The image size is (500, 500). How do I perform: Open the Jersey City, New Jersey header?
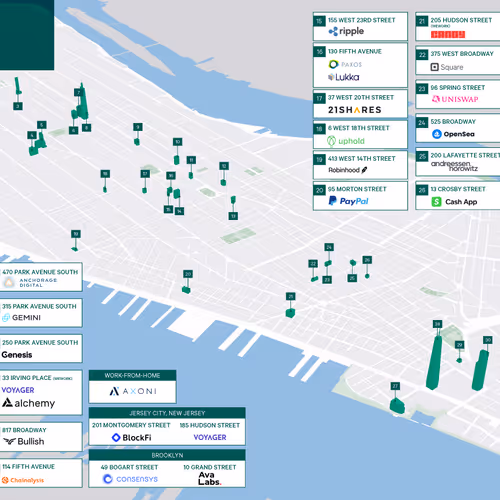pos(167,413)
